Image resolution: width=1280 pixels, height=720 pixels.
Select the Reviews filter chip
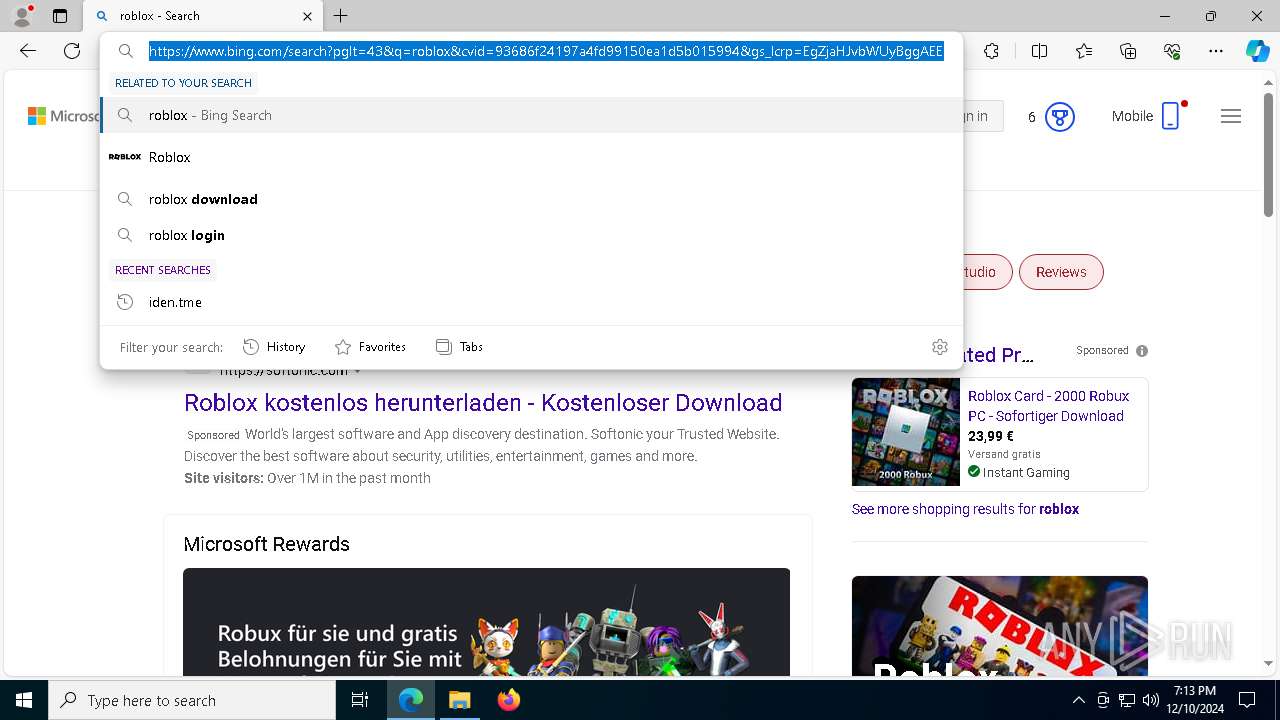pyautogui.click(x=1061, y=272)
